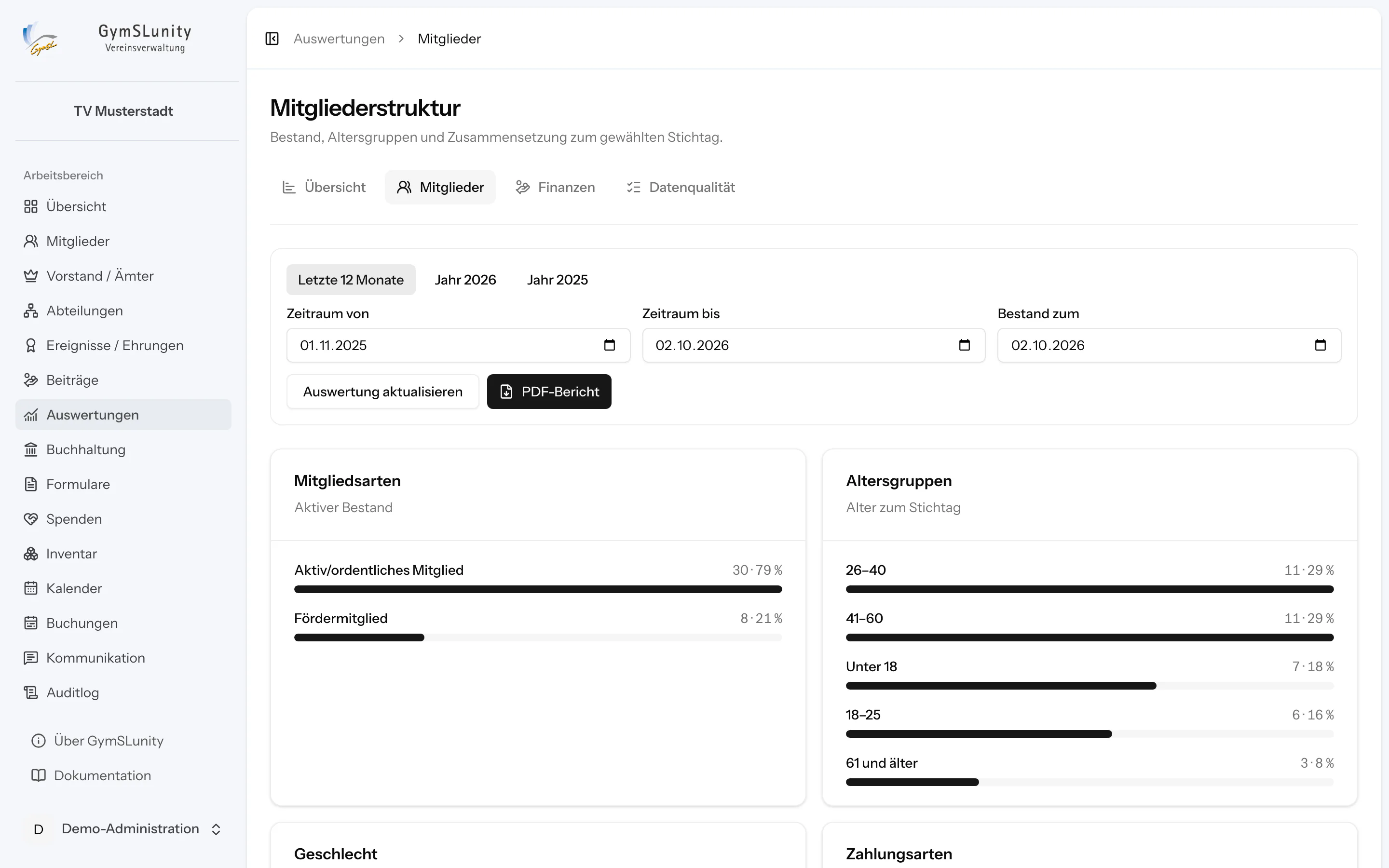Switch to Finanzen report tab
The image size is (1389, 868).
555,187
